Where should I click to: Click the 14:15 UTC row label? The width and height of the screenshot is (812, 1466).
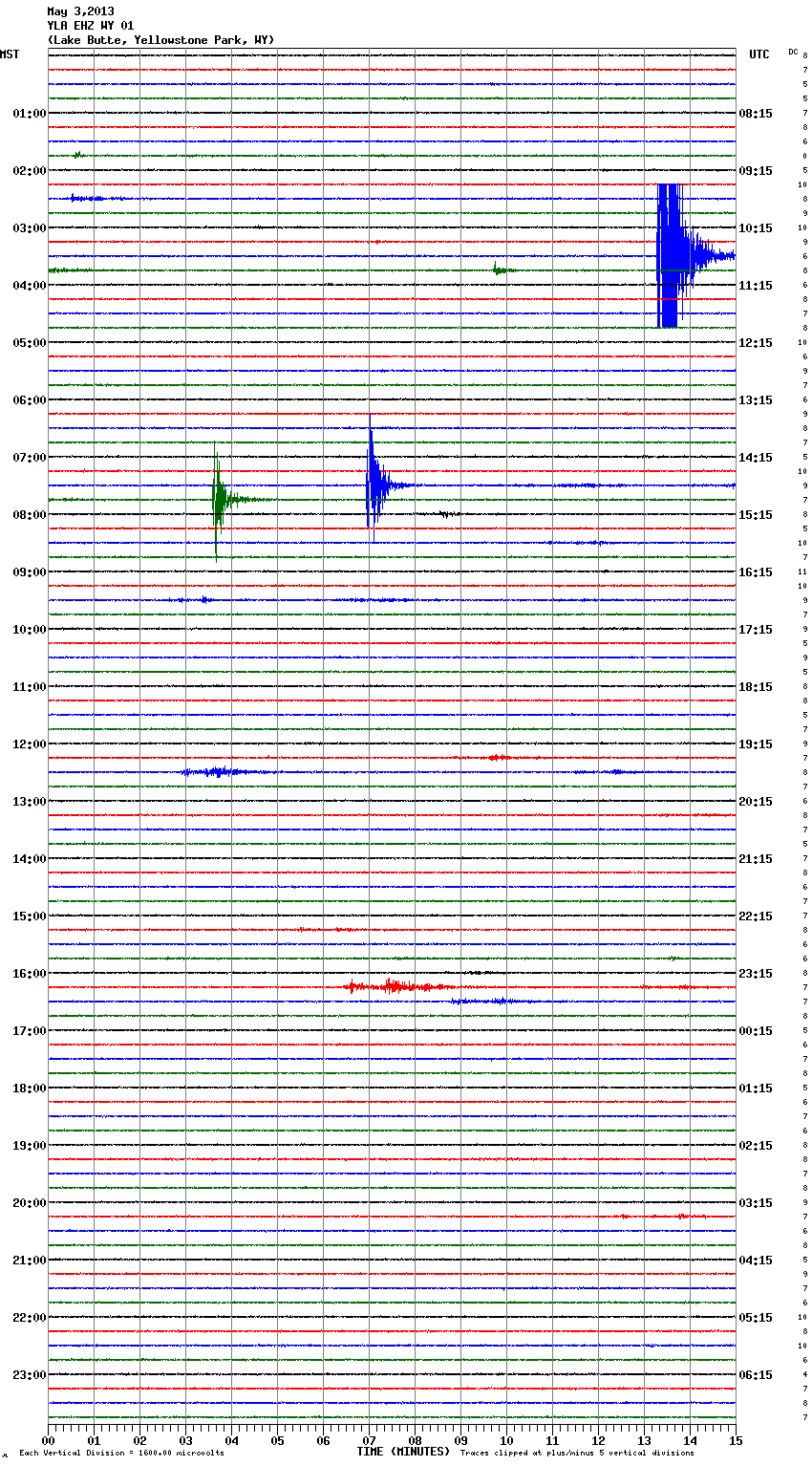(756, 458)
